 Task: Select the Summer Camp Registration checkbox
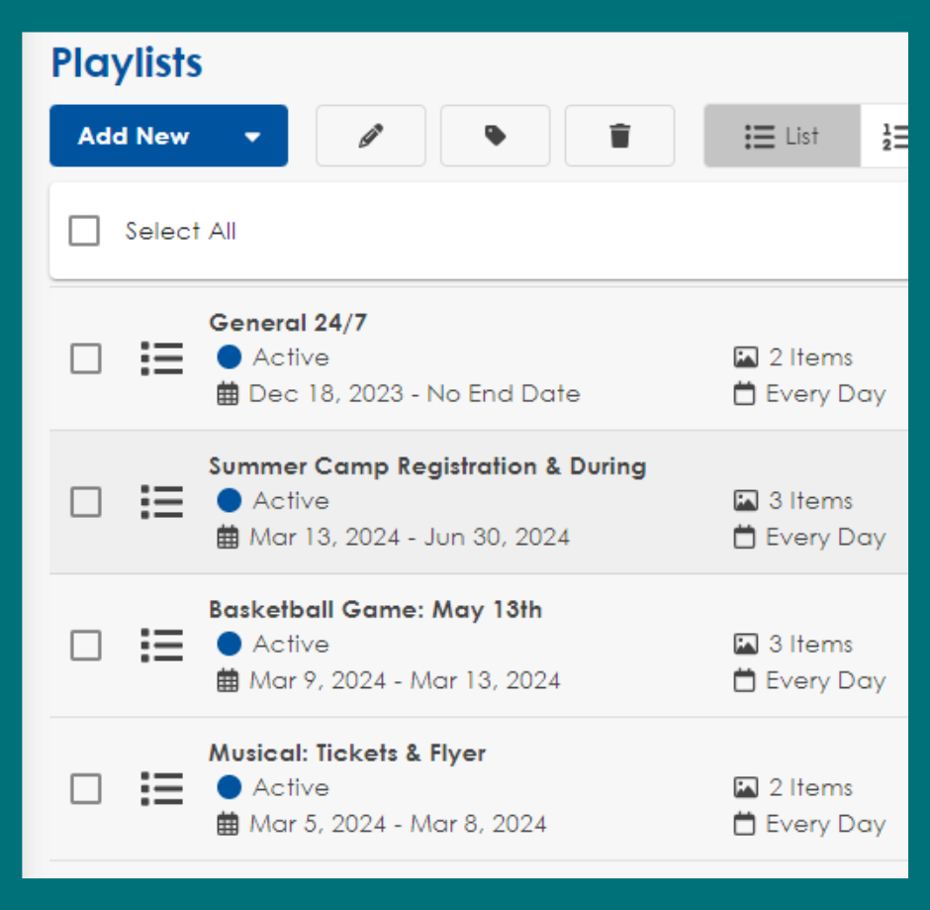tap(86, 501)
